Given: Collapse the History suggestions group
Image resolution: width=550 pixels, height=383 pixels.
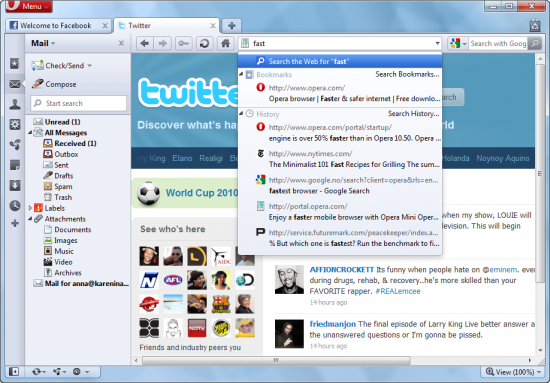Looking at the screenshot, I should pyautogui.click(x=241, y=114).
